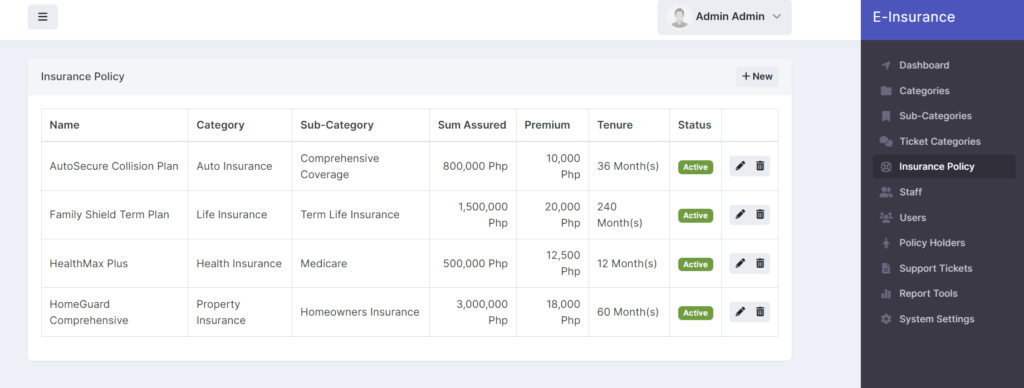Open Support Tickets
Image resolution: width=1024 pixels, height=388 pixels.
click(944, 268)
